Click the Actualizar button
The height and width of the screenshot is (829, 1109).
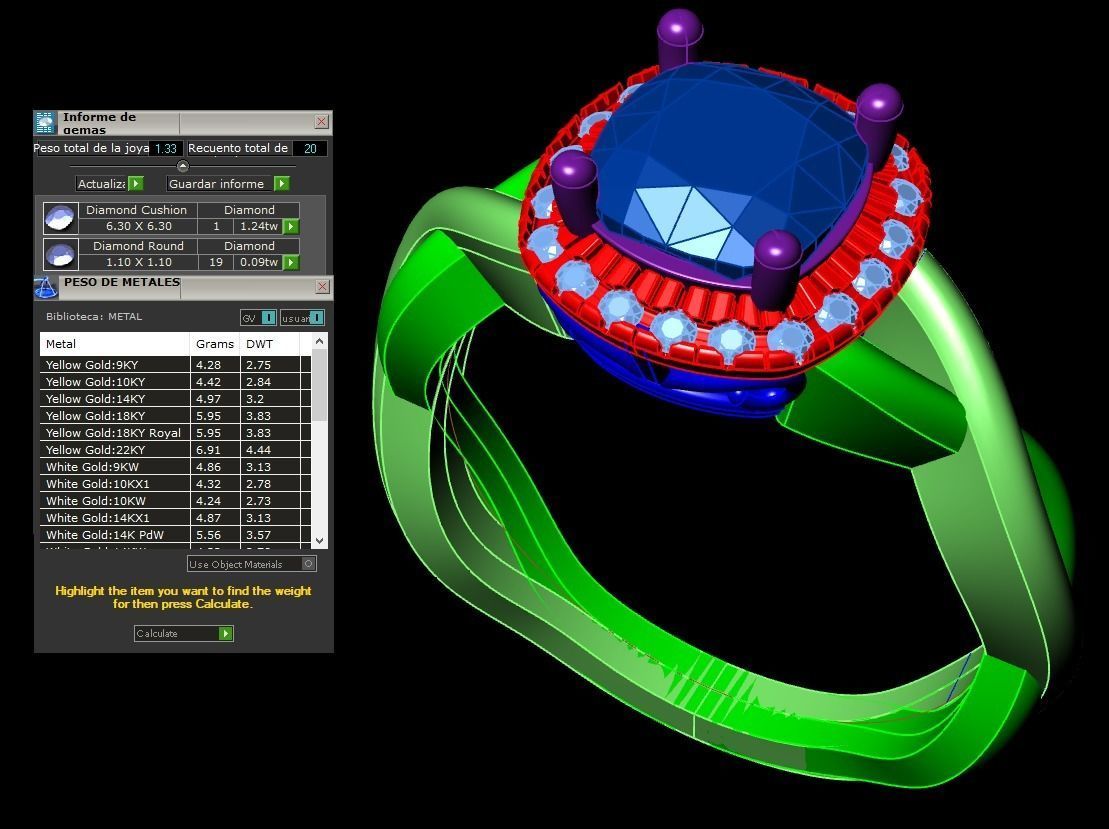pos(110,184)
